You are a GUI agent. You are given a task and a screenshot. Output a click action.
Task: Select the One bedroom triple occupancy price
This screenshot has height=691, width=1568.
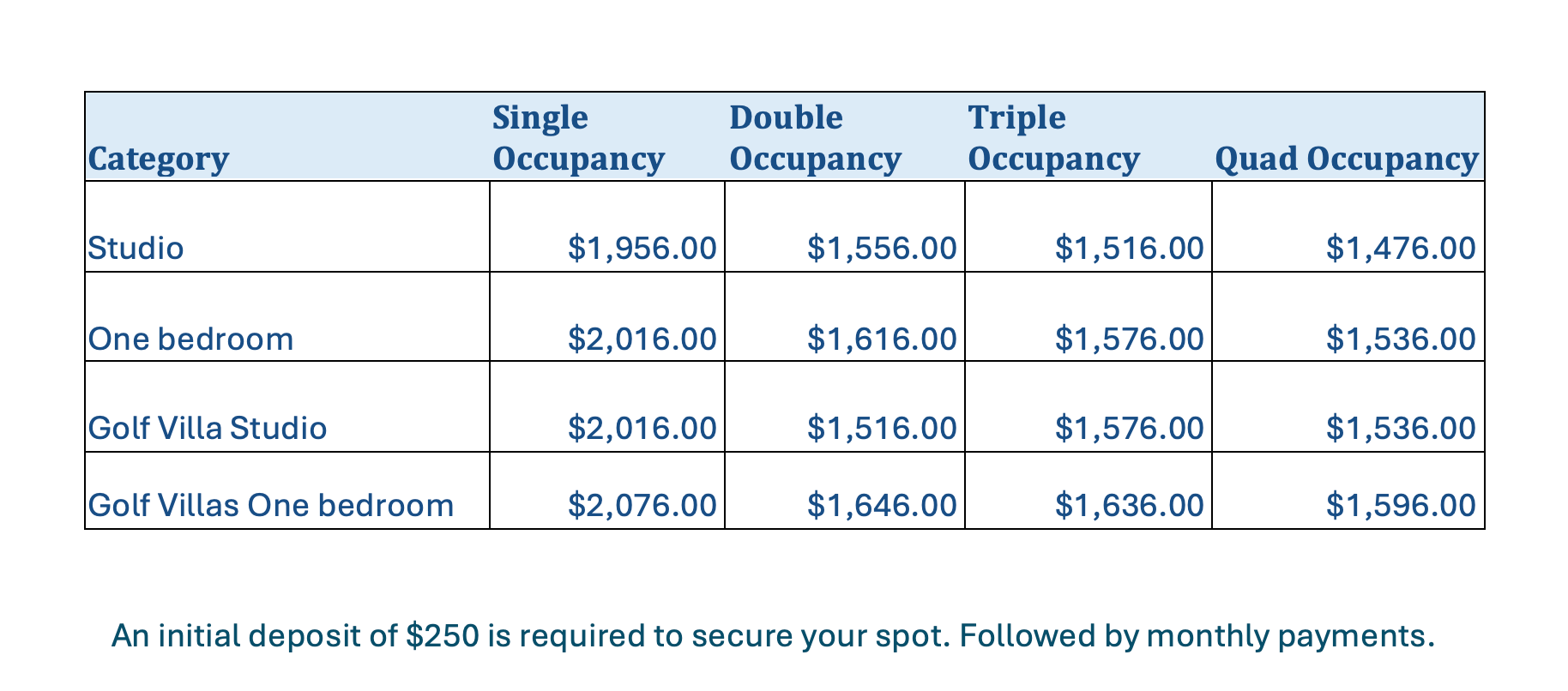[1129, 339]
